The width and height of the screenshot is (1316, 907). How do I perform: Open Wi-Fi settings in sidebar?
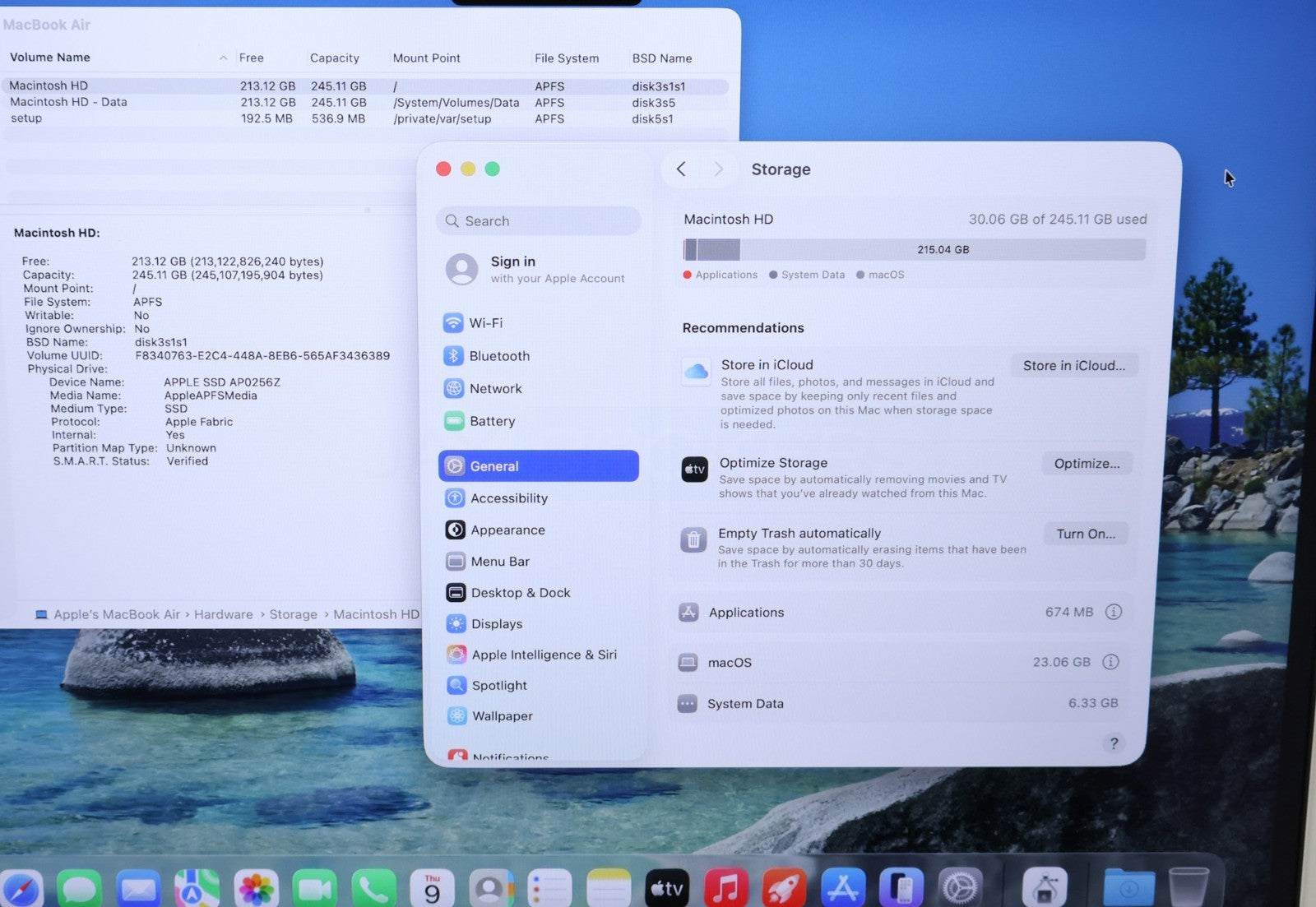click(485, 323)
